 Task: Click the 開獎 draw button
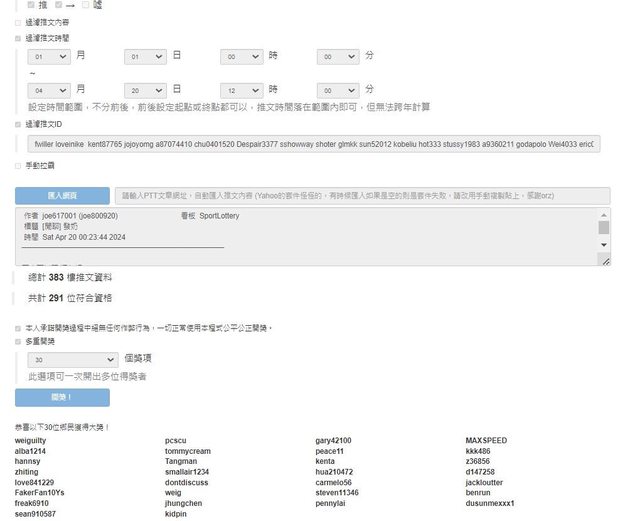[x=62, y=398]
